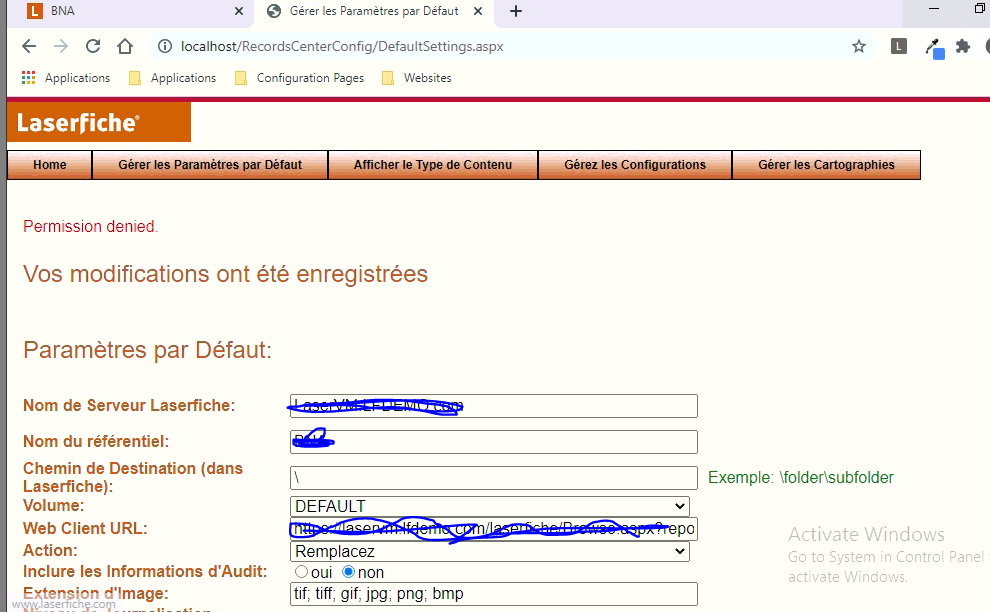Image resolution: width=990 pixels, height=612 pixels.
Task: Click the Permission denied message text
Action: (90, 226)
